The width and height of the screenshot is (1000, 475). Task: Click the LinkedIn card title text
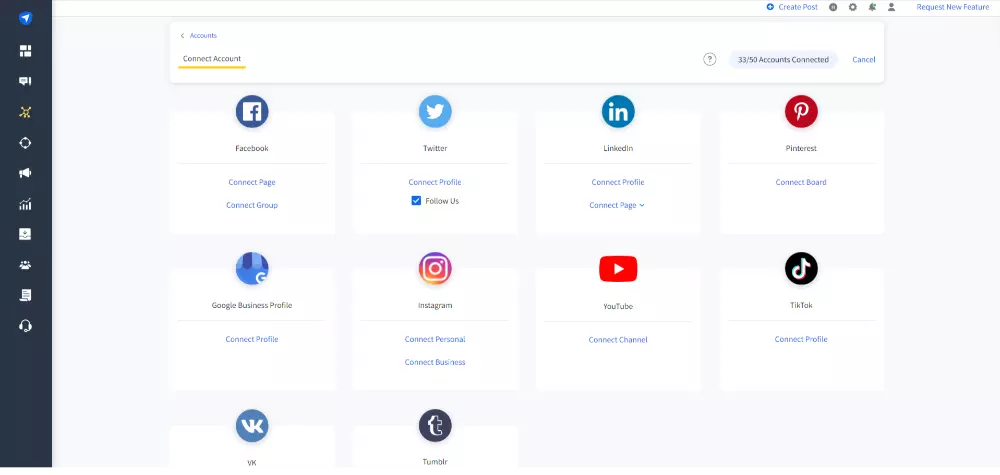618,149
